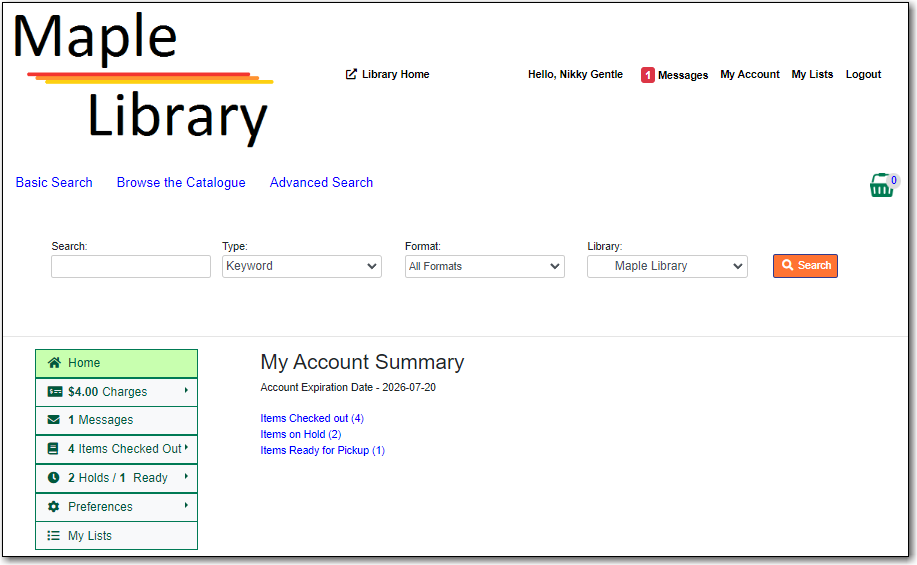This screenshot has height=565, width=917.
Task: Open the Library dropdown showing Maple Library
Action: pyautogui.click(x=666, y=266)
